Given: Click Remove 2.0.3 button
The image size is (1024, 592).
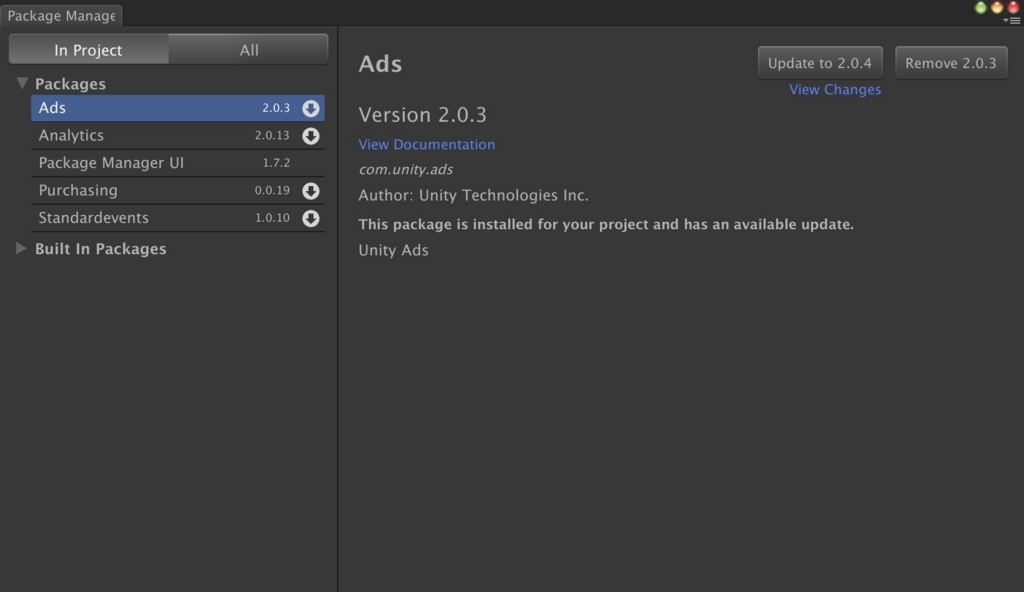Looking at the screenshot, I should (x=951, y=63).
